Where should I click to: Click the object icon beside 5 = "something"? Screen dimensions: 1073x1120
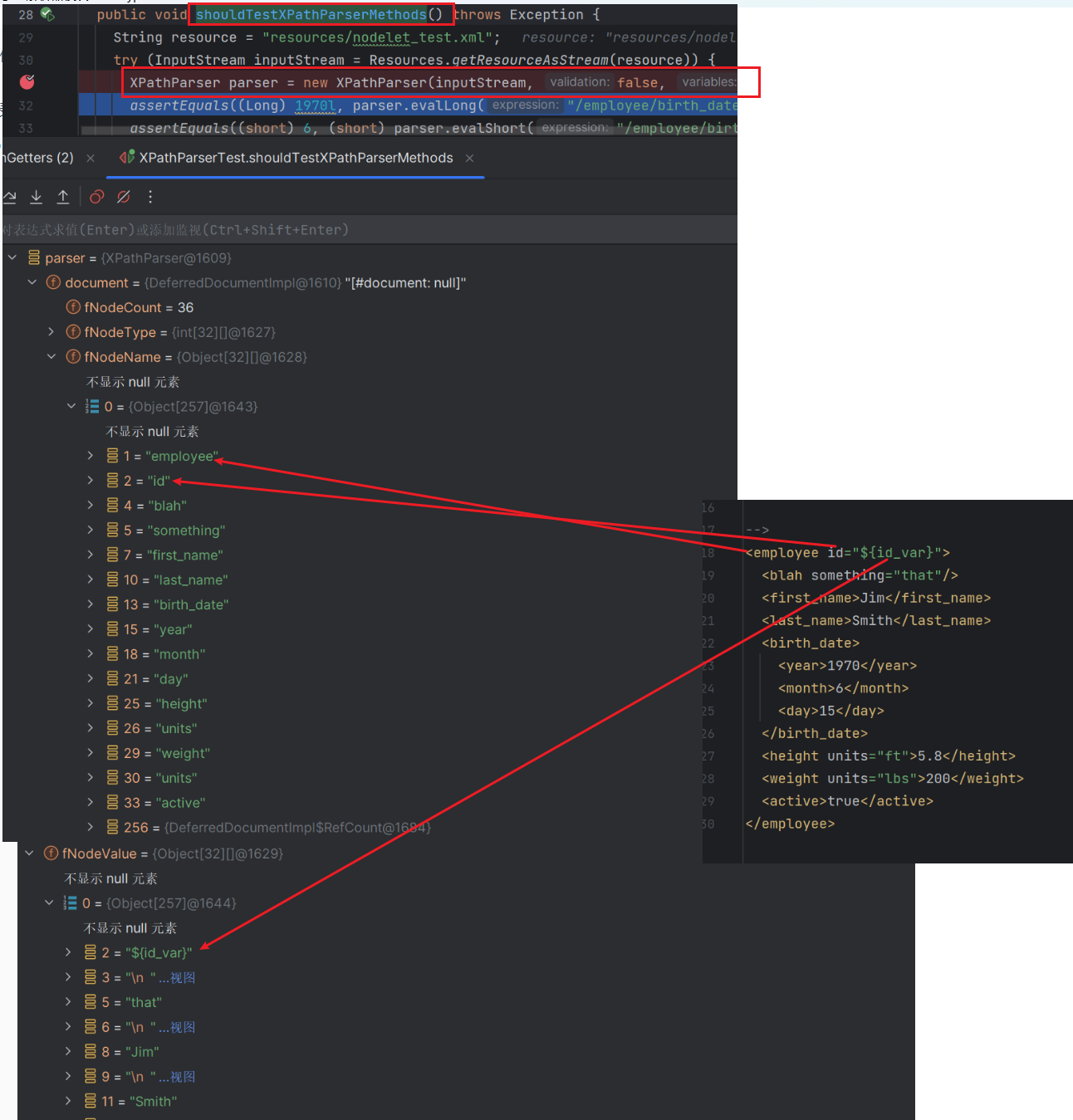[112, 531]
